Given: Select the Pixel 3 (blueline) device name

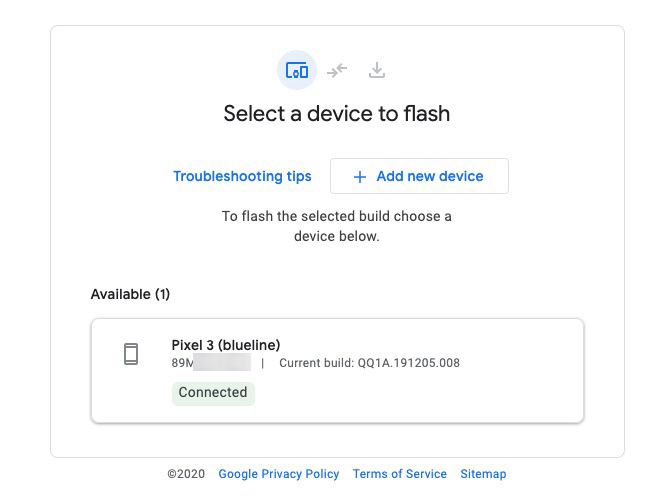Looking at the screenshot, I should (x=226, y=345).
